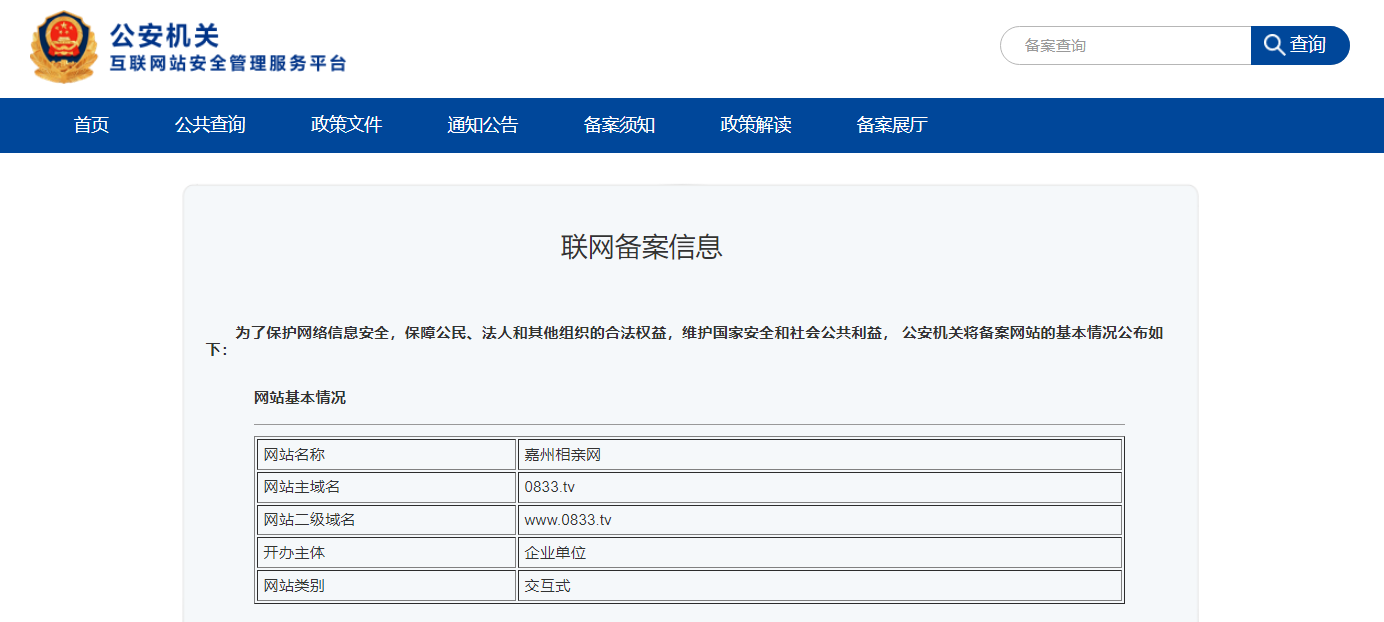The width and height of the screenshot is (1384, 622).
Task: Click the 联网备案信息 page heading
Action: click(641, 247)
